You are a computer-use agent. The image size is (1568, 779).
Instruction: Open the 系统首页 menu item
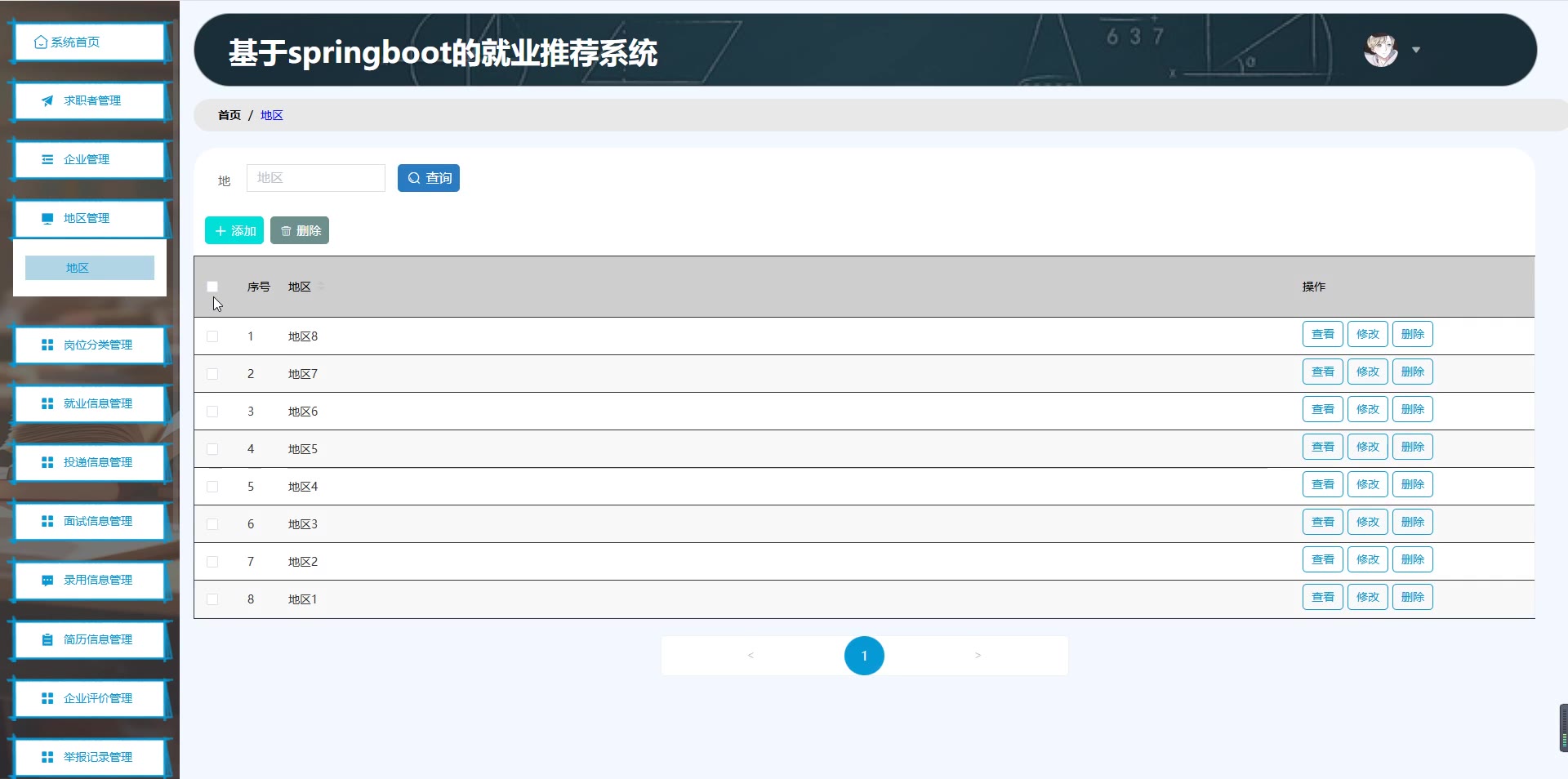[90, 42]
